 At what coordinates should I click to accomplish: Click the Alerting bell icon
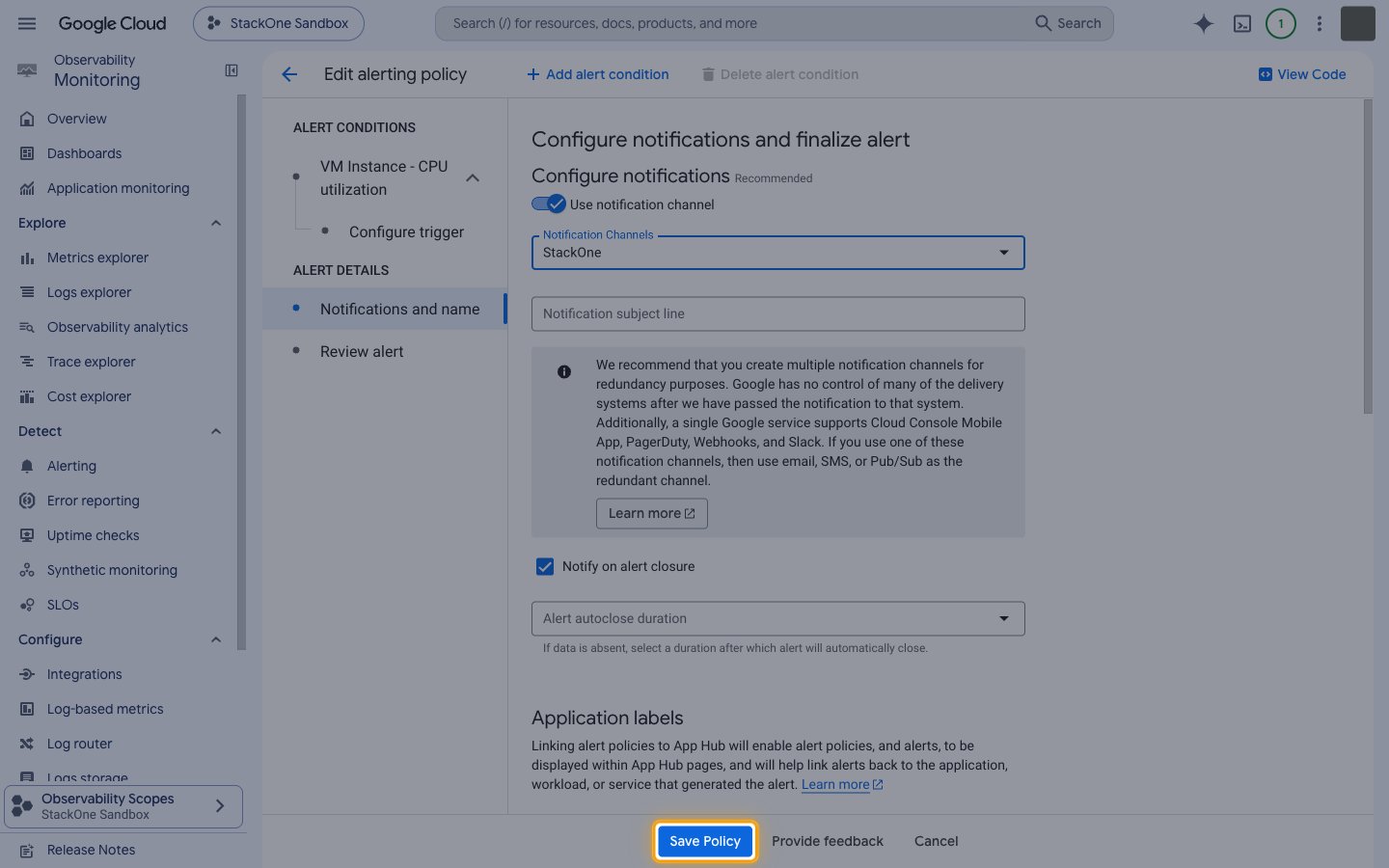coord(27,466)
